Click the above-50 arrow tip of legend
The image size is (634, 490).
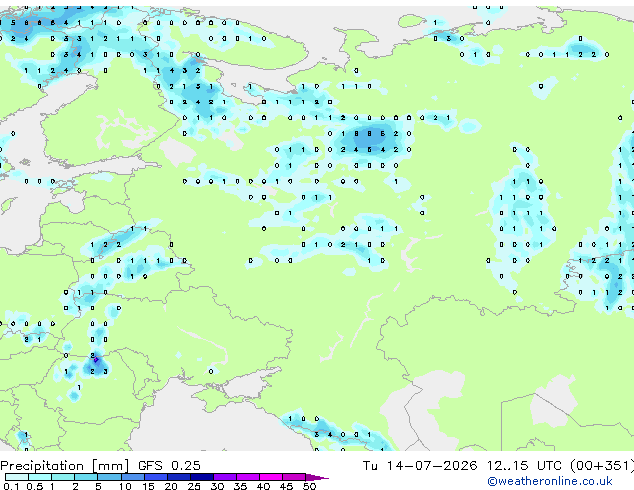point(317,478)
